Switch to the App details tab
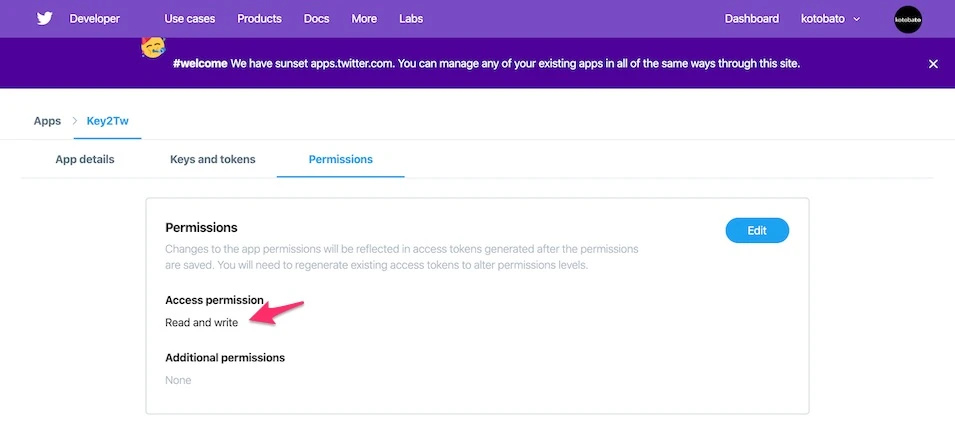 tap(85, 160)
